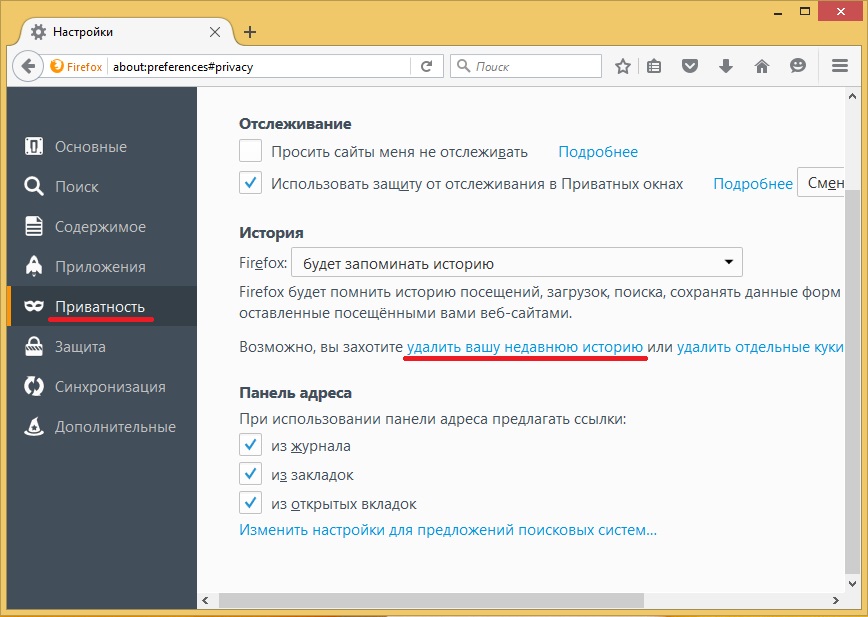Click the Содержимое document sidebar icon
Image resolution: width=868 pixels, height=617 pixels.
pyautogui.click(x=34, y=226)
